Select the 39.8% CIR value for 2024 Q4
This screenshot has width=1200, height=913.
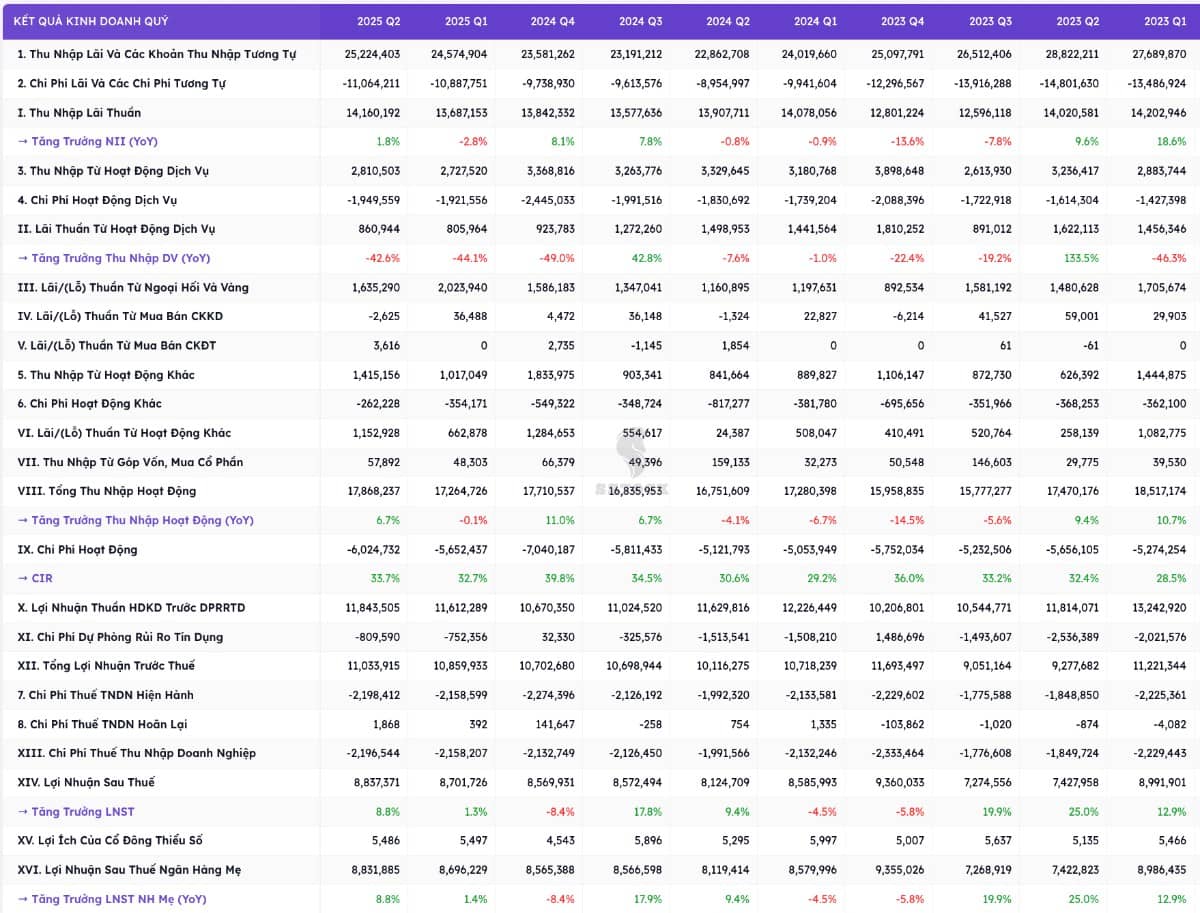click(x=559, y=578)
